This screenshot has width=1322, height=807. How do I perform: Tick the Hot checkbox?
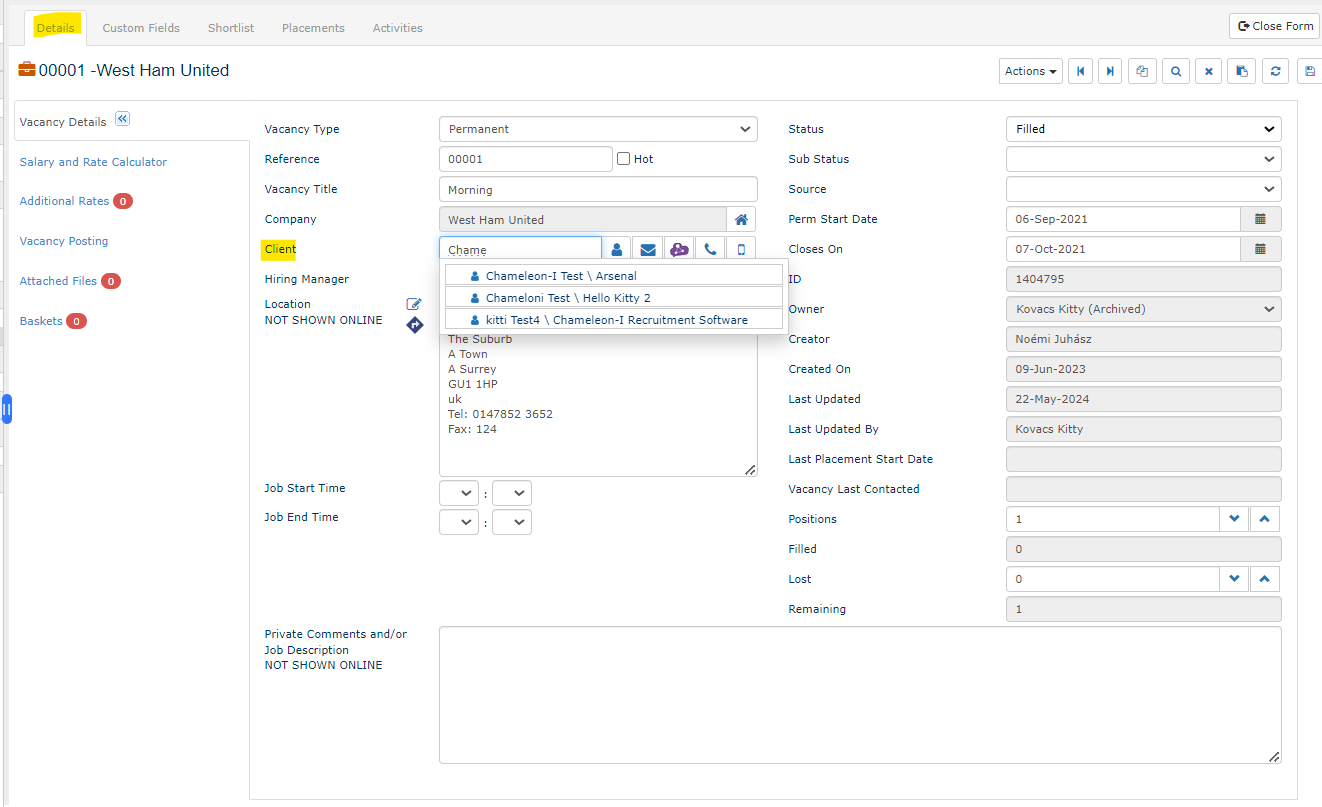[623, 159]
